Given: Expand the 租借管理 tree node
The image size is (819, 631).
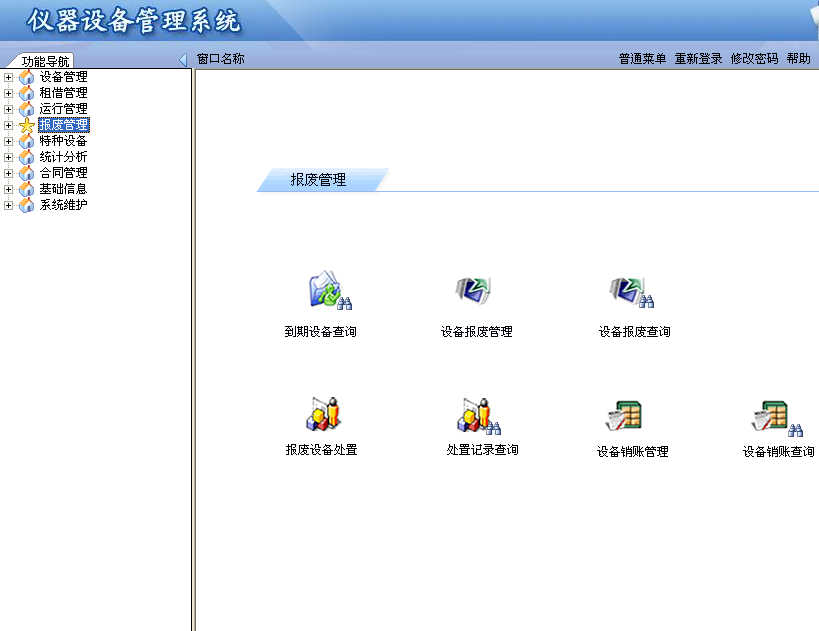Looking at the screenshot, I should [x=8, y=94].
